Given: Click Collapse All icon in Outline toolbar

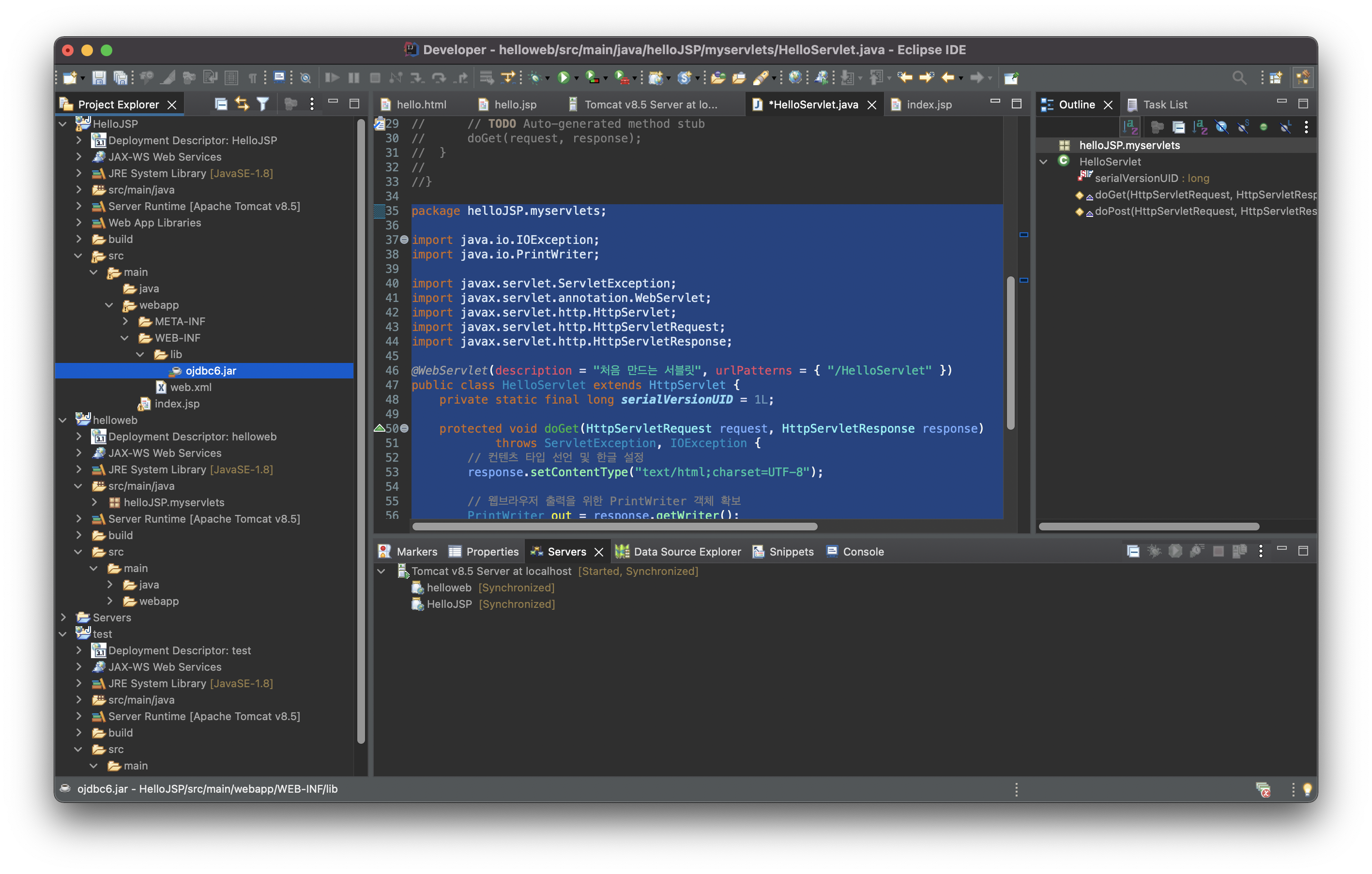Looking at the screenshot, I should click(1178, 127).
